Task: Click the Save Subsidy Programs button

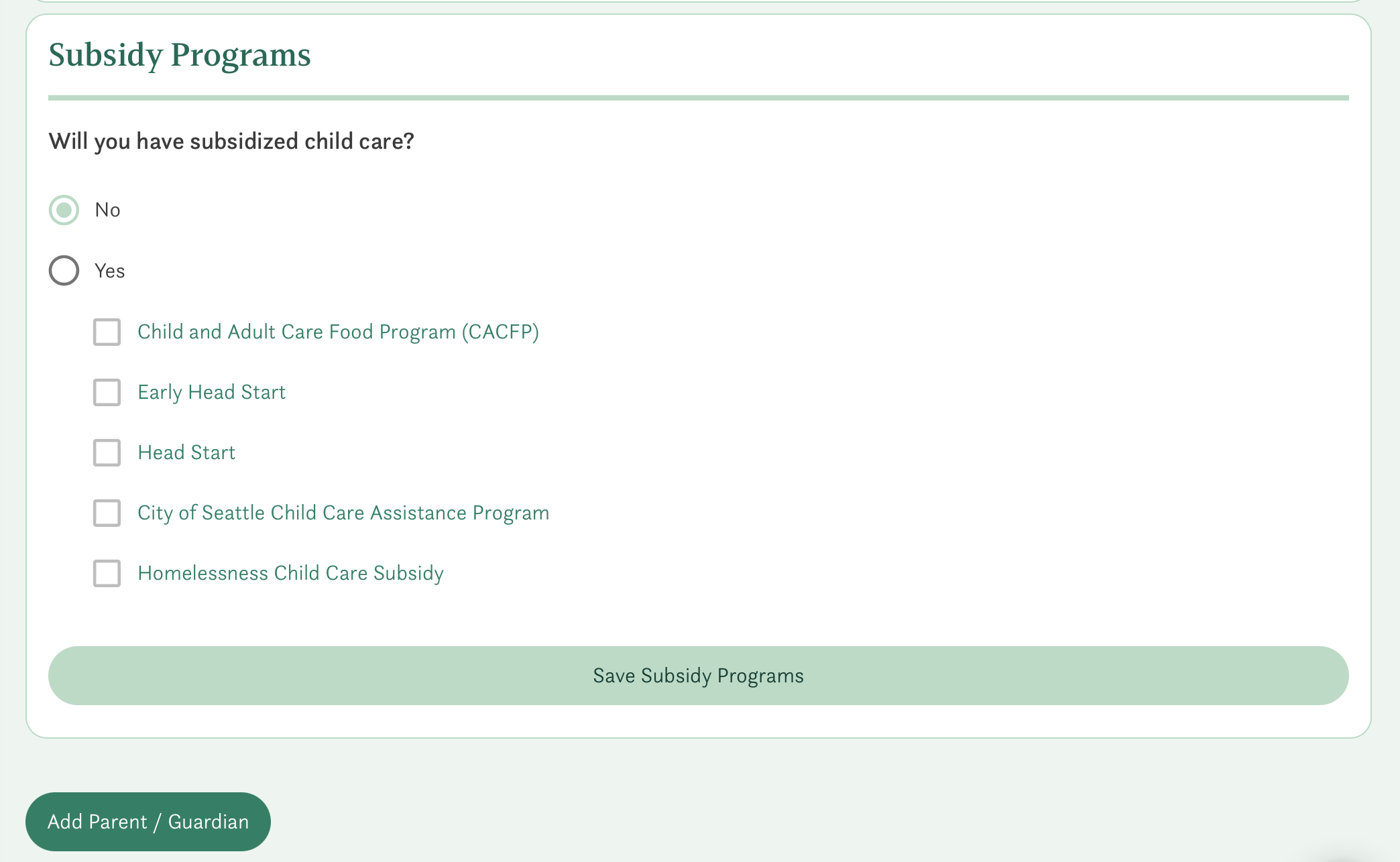Action: (x=698, y=676)
